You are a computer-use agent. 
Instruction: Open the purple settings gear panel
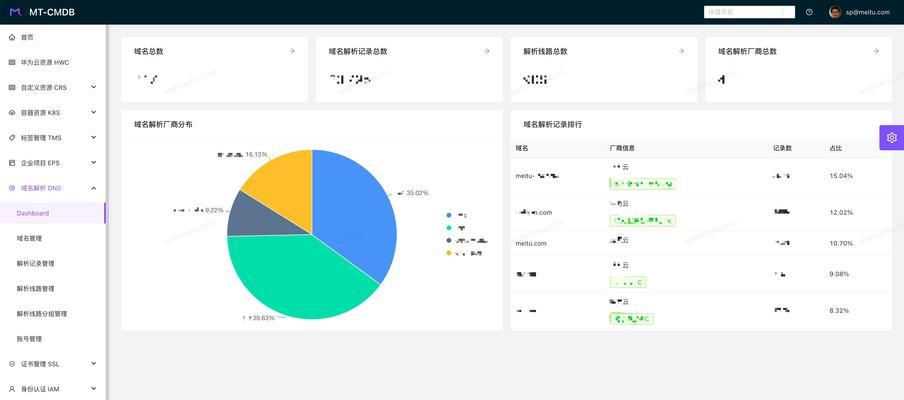891,138
